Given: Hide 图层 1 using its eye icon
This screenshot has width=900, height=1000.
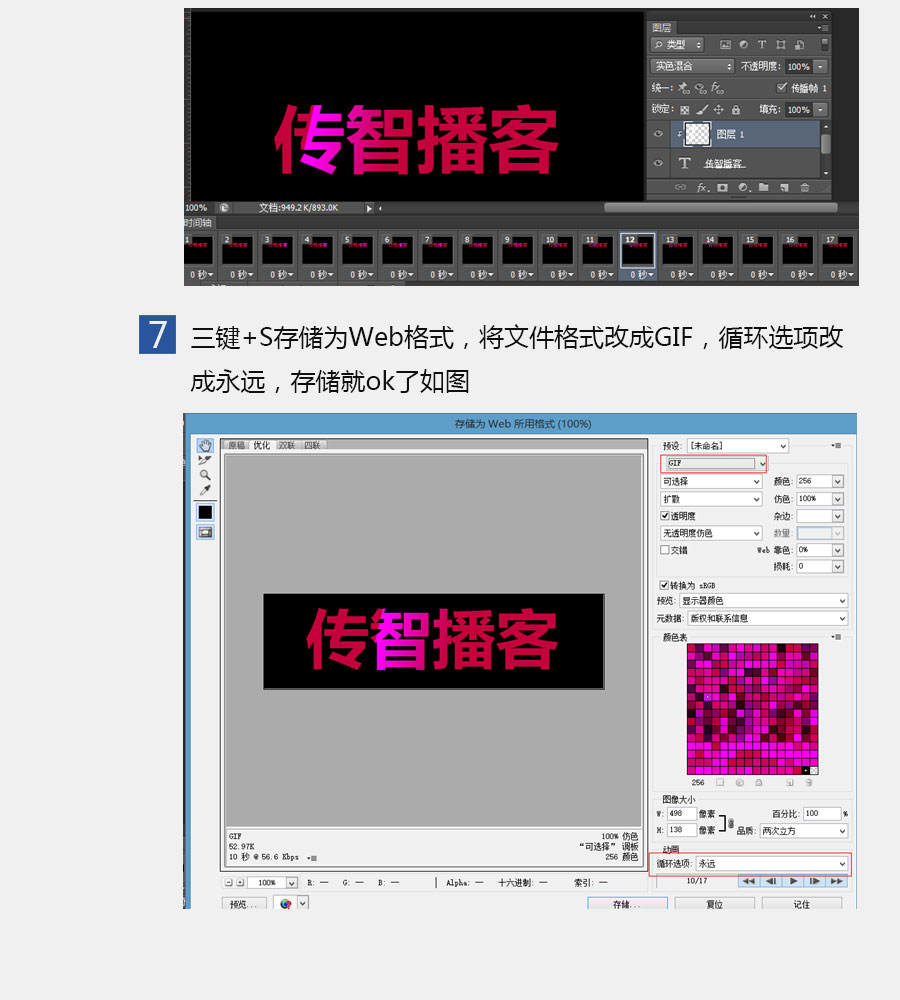Looking at the screenshot, I should (x=658, y=134).
